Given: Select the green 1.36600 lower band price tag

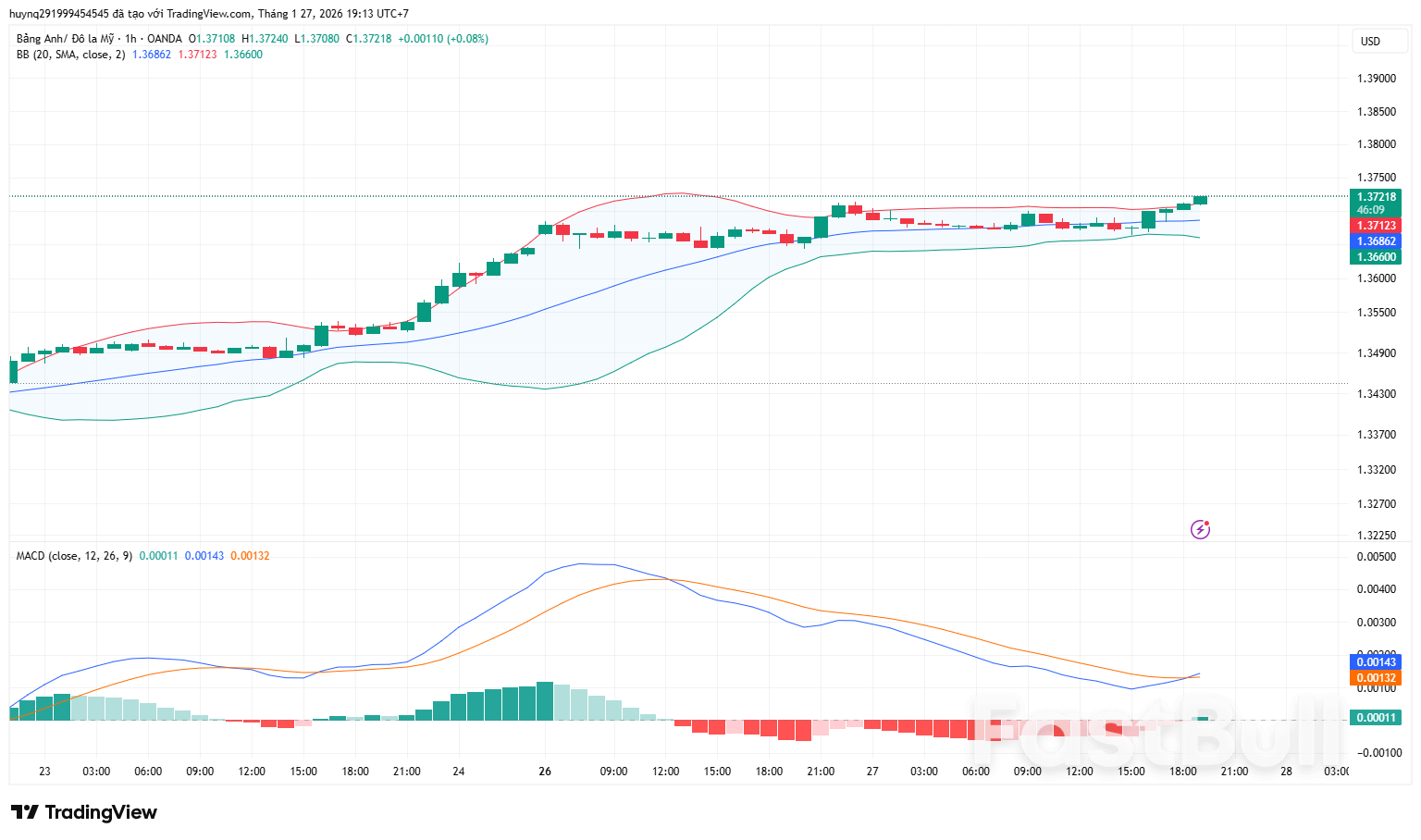Looking at the screenshot, I should click(x=1376, y=257).
